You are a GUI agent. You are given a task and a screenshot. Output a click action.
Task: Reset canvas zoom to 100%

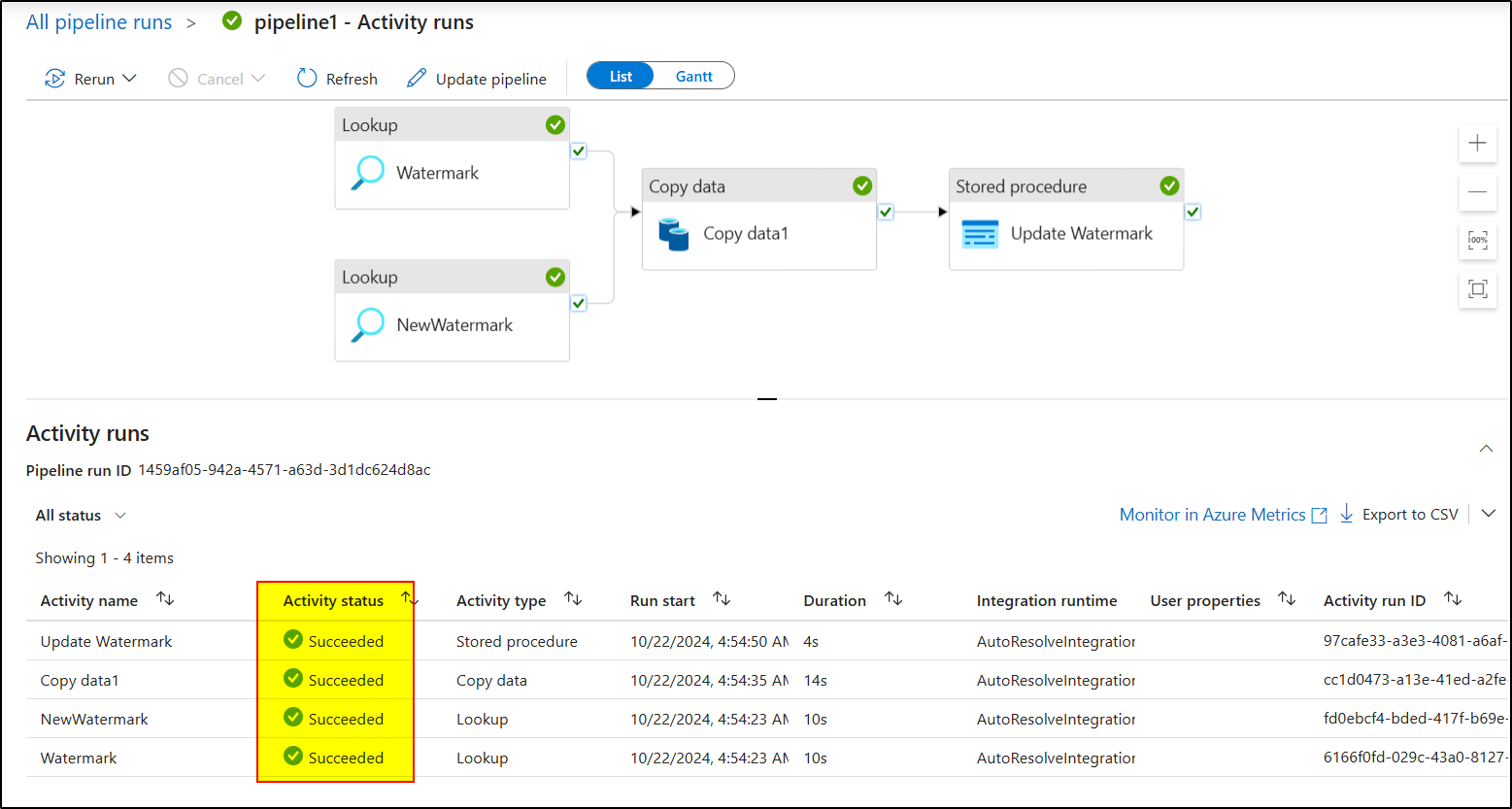pyautogui.click(x=1477, y=240)
